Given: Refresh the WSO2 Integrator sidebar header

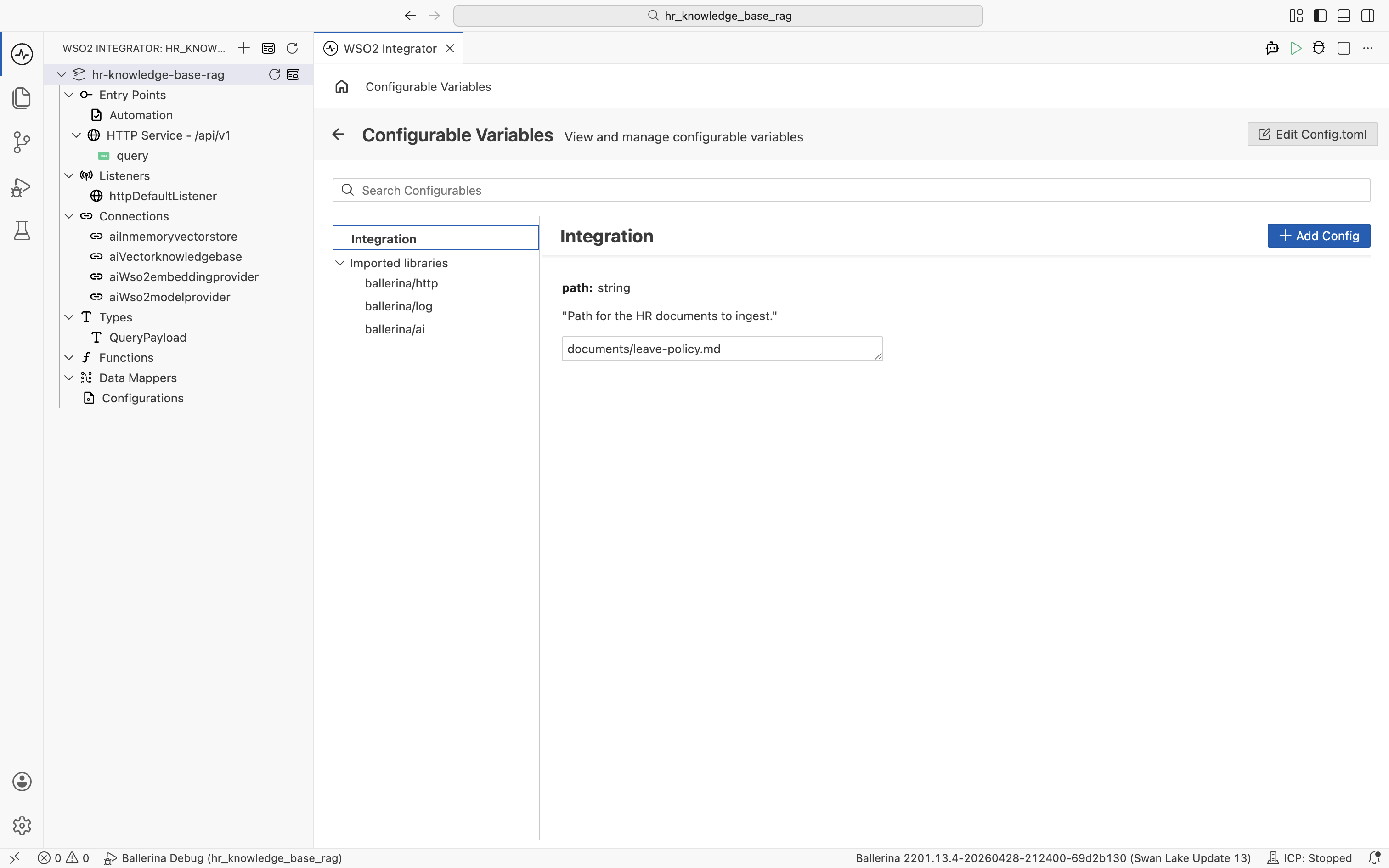Looking at the screenshot, I should click(x=292, y=48).
